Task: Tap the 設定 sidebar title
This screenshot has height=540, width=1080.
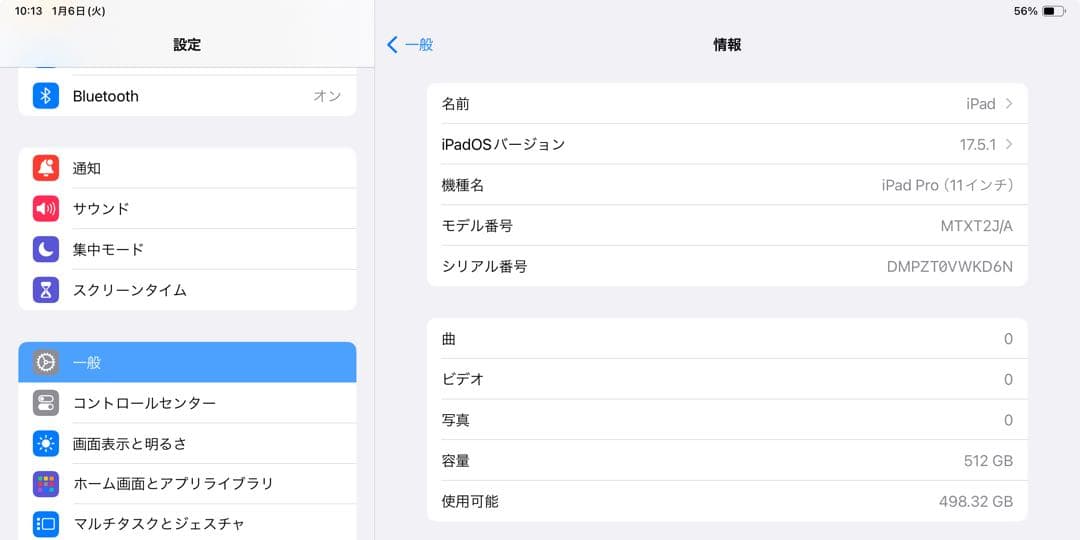Action: pyautogui.click(x=187, y=45)
